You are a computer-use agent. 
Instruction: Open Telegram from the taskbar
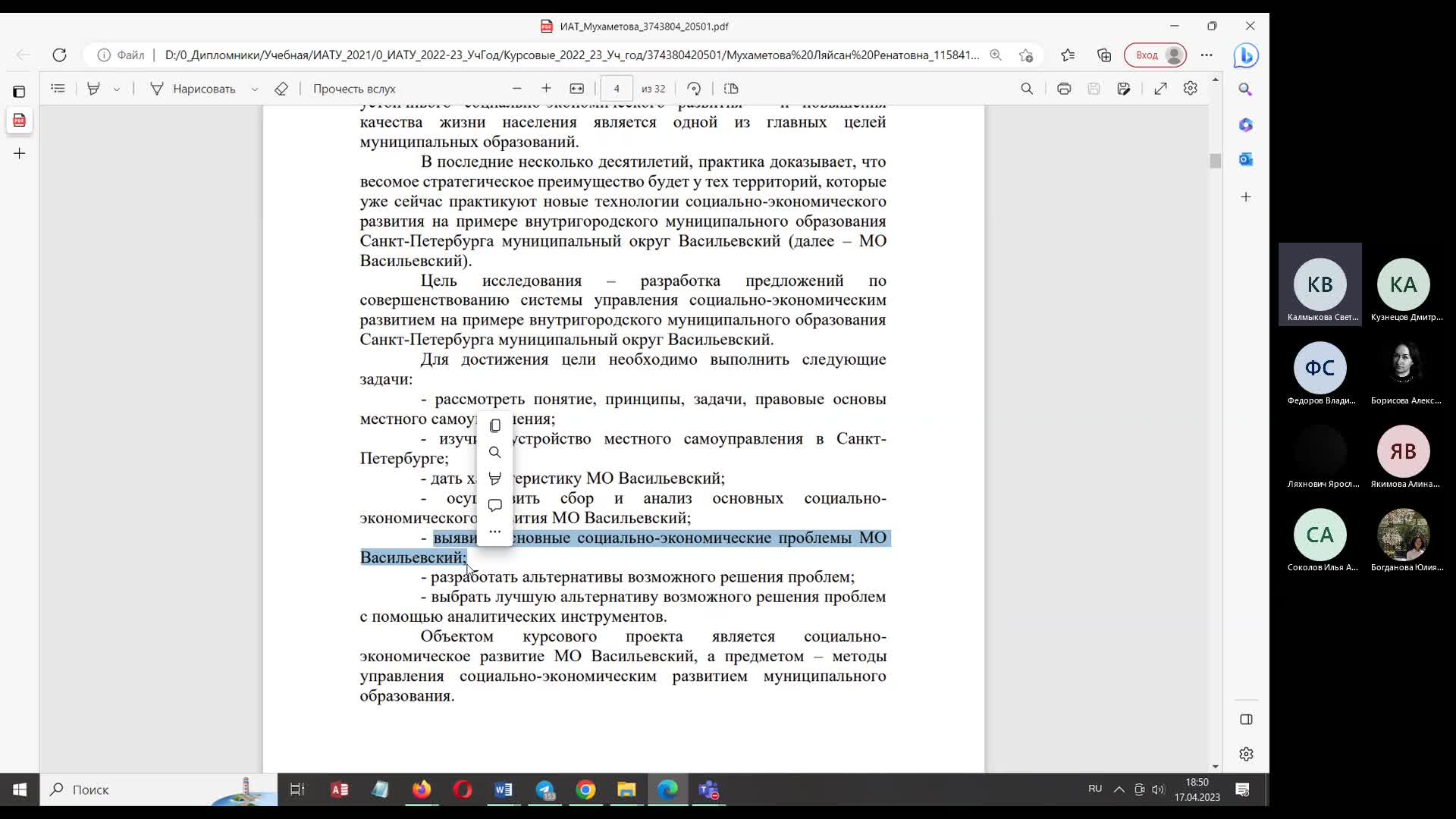(x=545, y=789)
